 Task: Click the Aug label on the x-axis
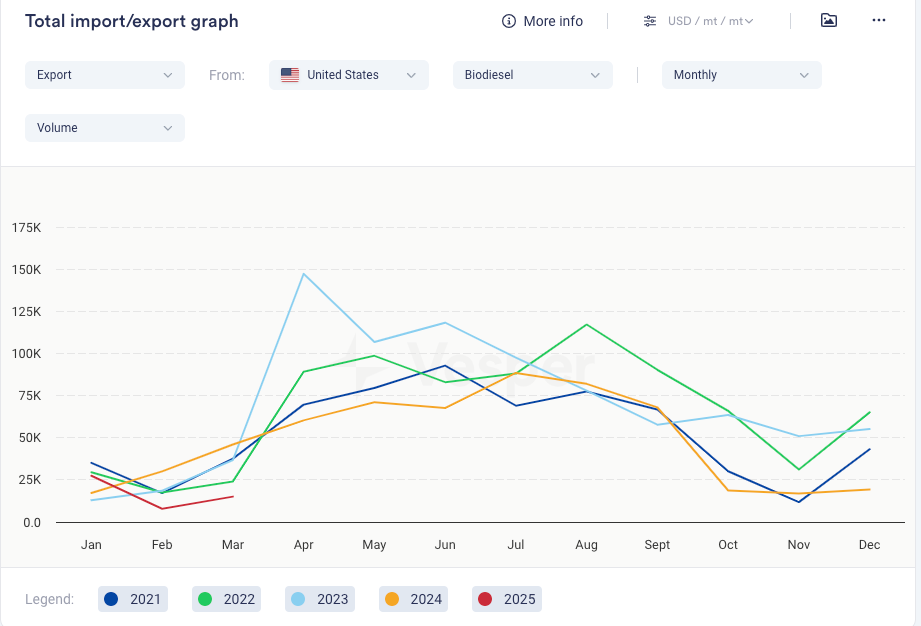point(586,545)
